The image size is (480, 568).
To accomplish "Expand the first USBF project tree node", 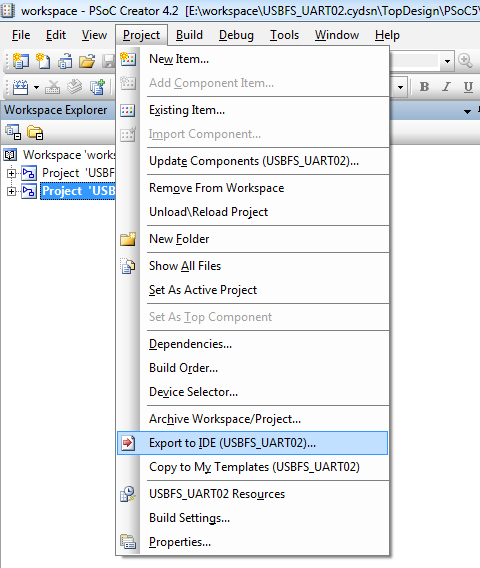I will [11, 173].
